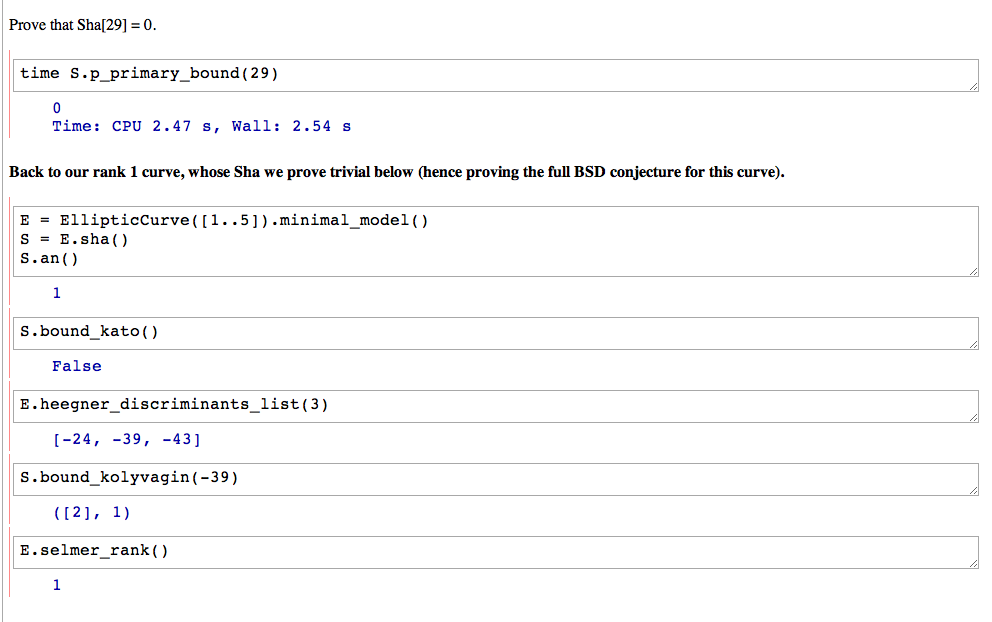The width and height of the screenshot is (992, 622).
Task: Click resize grip on heegner_discriminants_list cell
Action: (973, 417)
